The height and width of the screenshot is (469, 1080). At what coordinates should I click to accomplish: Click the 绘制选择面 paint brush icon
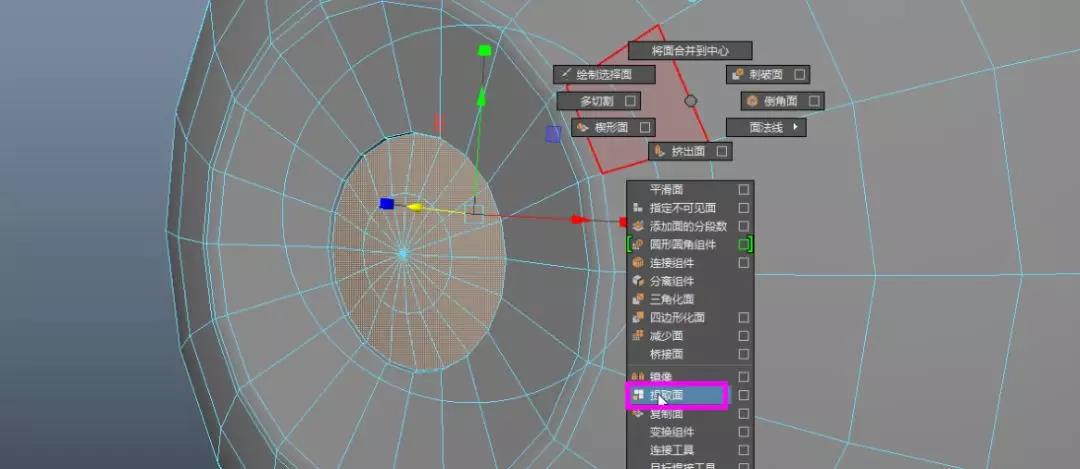click(x=565, y=75)
